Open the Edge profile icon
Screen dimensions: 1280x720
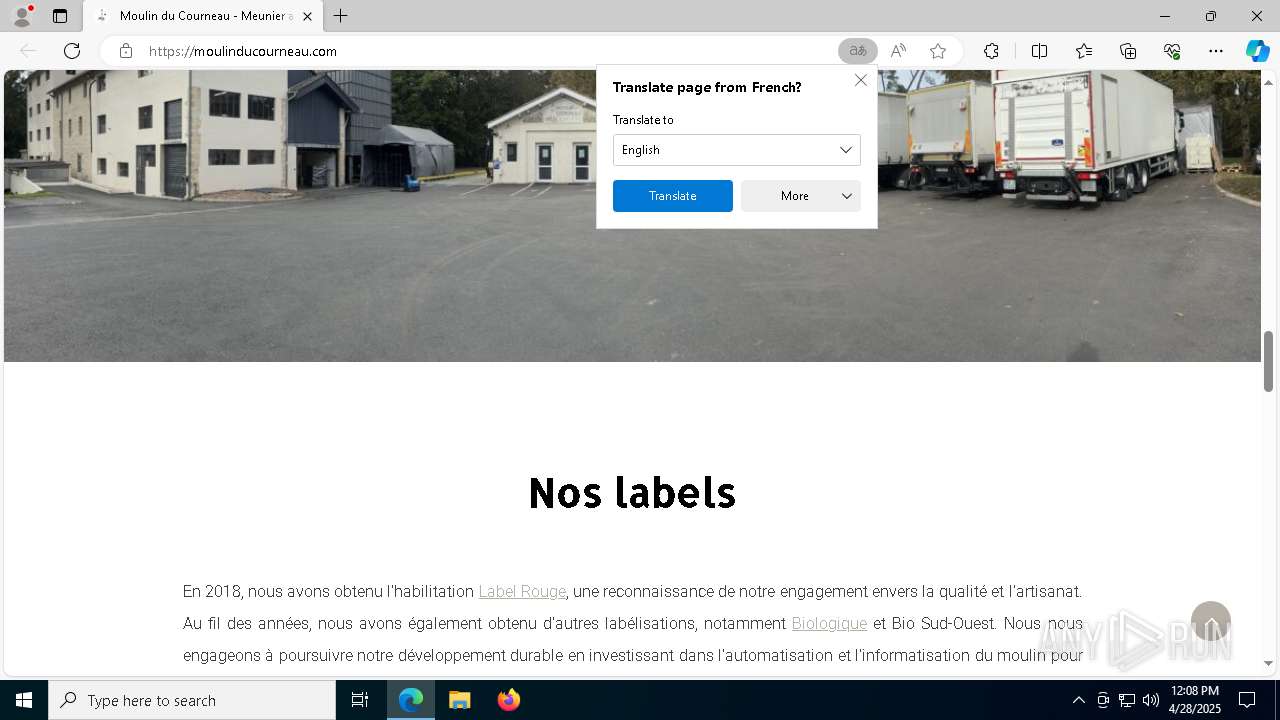click(22, 16)
